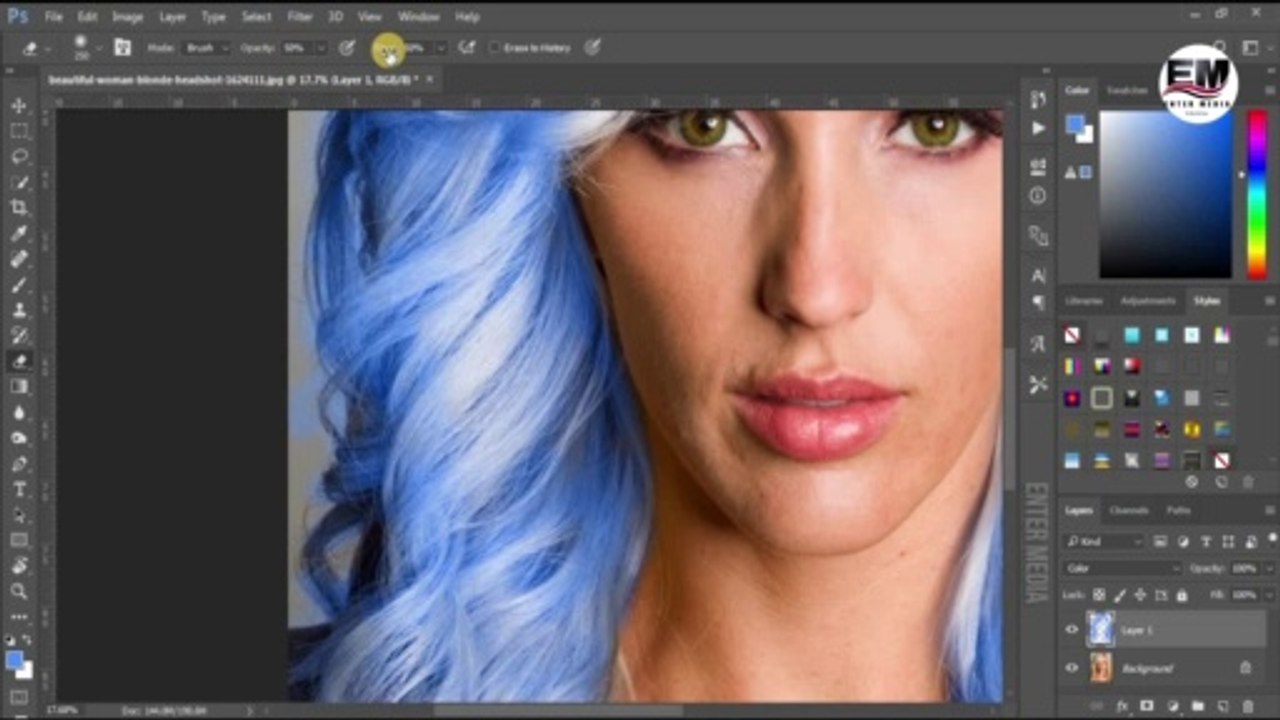This screenshot has height=720, width=1280.
Task: Select the Rectangle shape tool
Action: (19, 540)
